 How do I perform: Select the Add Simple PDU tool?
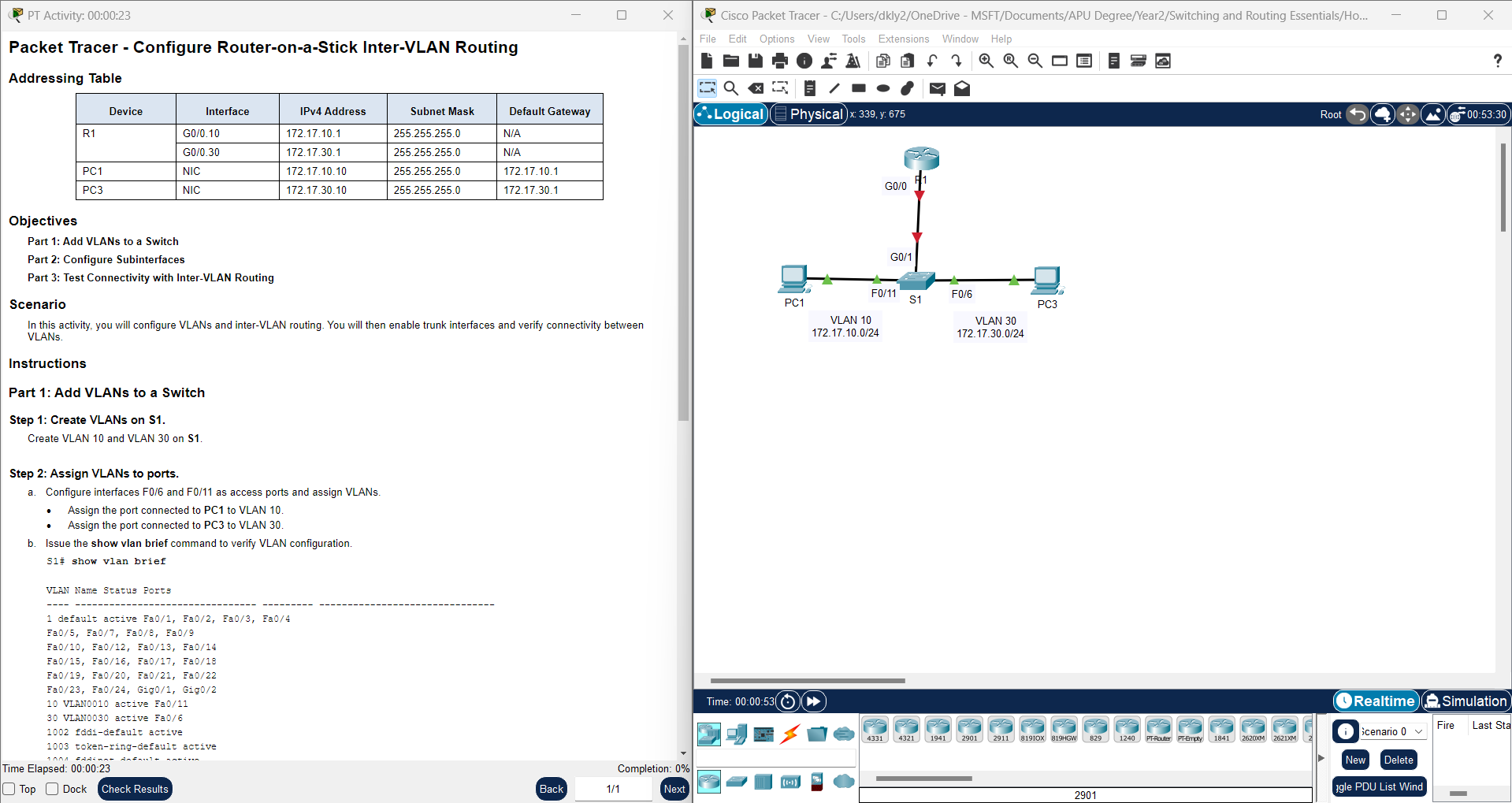936,88
